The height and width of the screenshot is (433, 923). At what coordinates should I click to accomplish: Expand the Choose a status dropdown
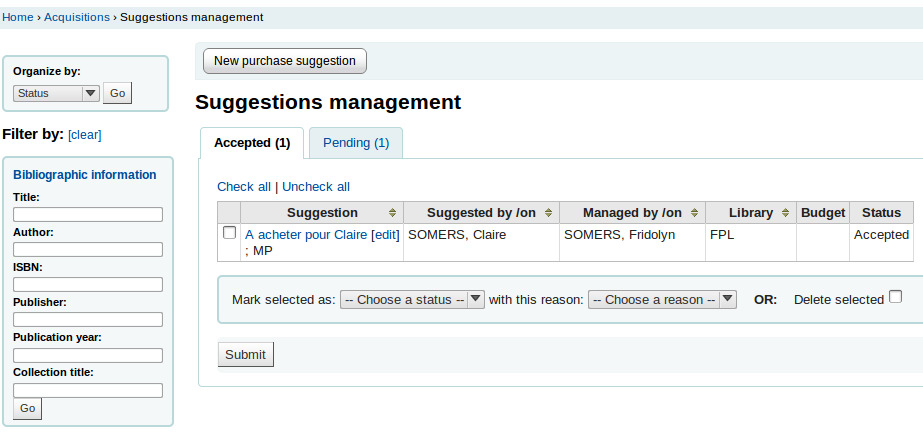click(412, 299)
